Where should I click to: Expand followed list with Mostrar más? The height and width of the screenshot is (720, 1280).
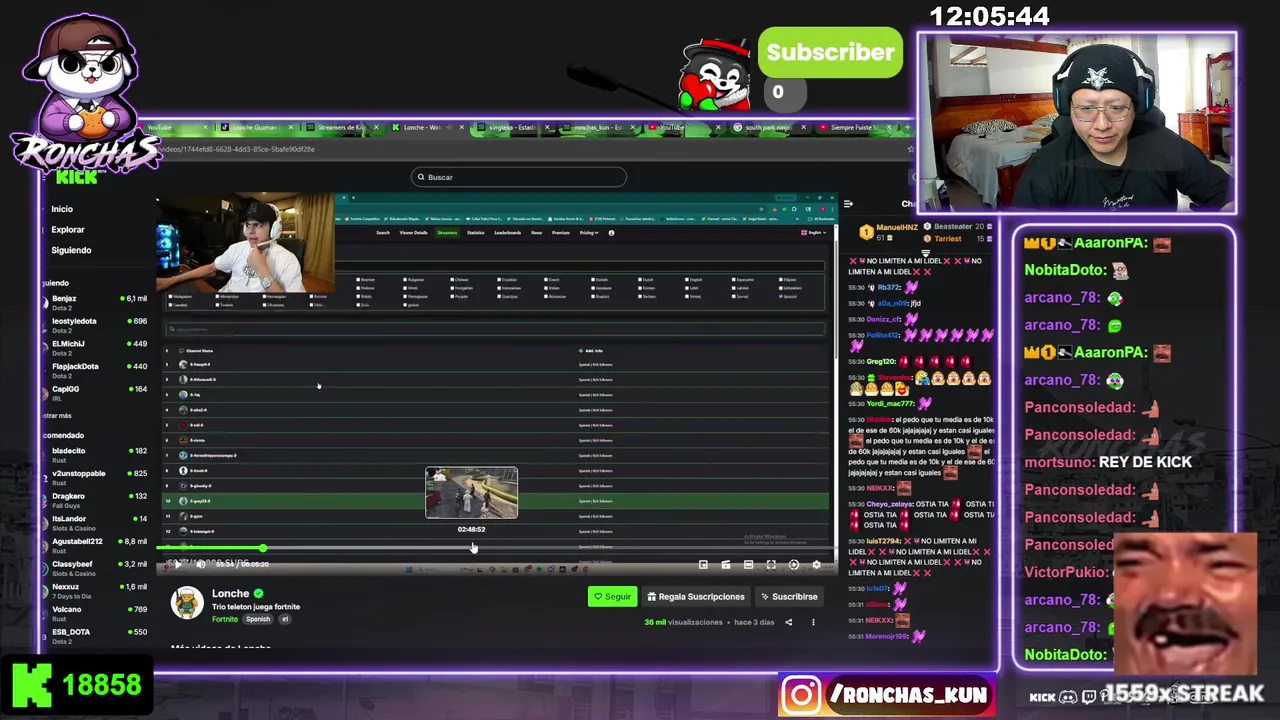(x=58, y=415)
